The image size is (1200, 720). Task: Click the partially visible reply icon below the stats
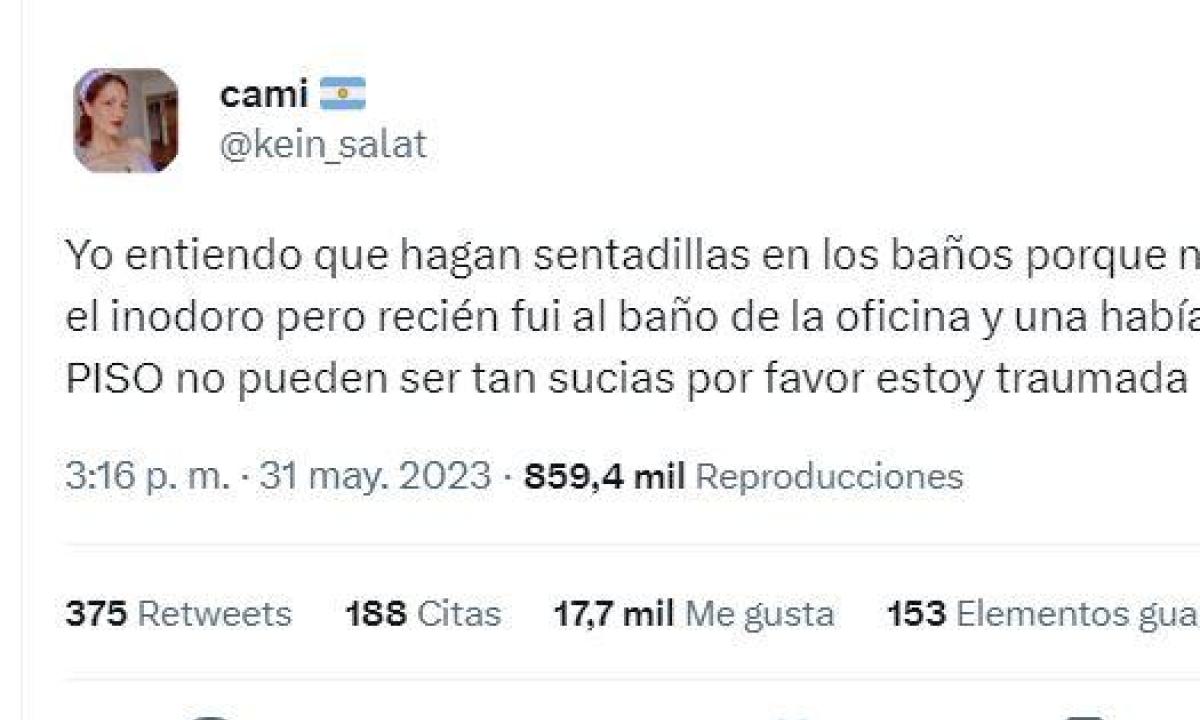210,715
